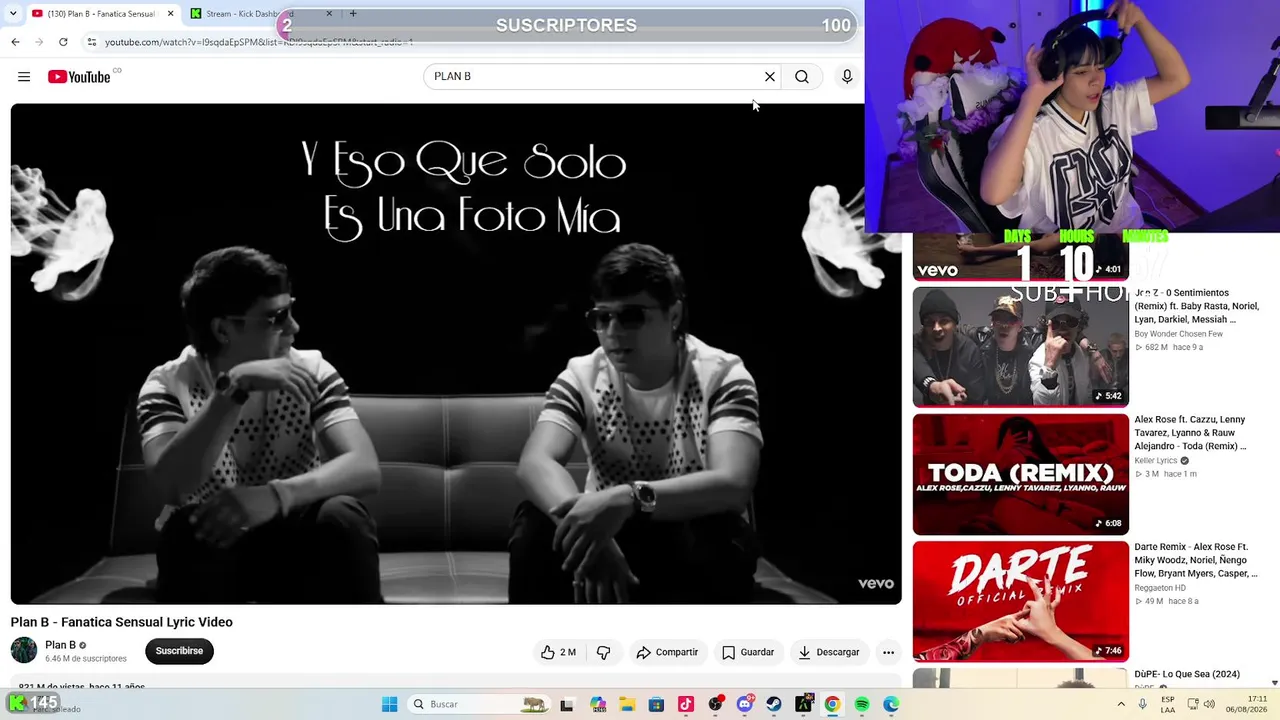Open Task View from the taskbar
The image size is (1280, 720).
(567, 704)
